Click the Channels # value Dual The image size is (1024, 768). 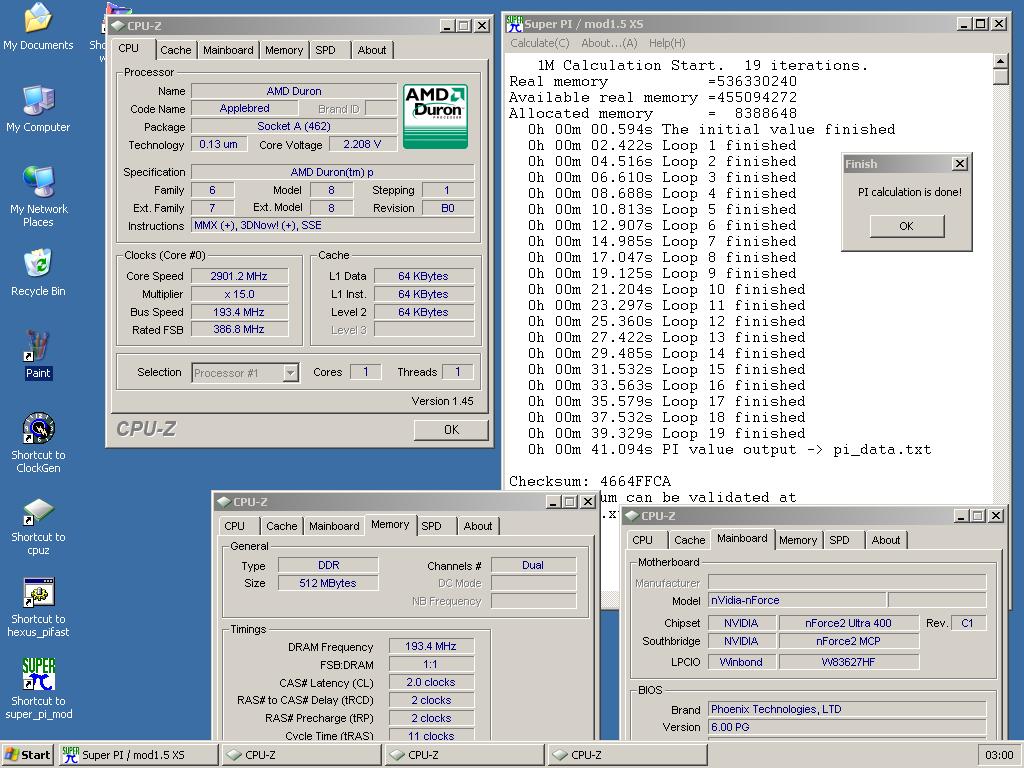pyautogui.click(x=533, y=566)
